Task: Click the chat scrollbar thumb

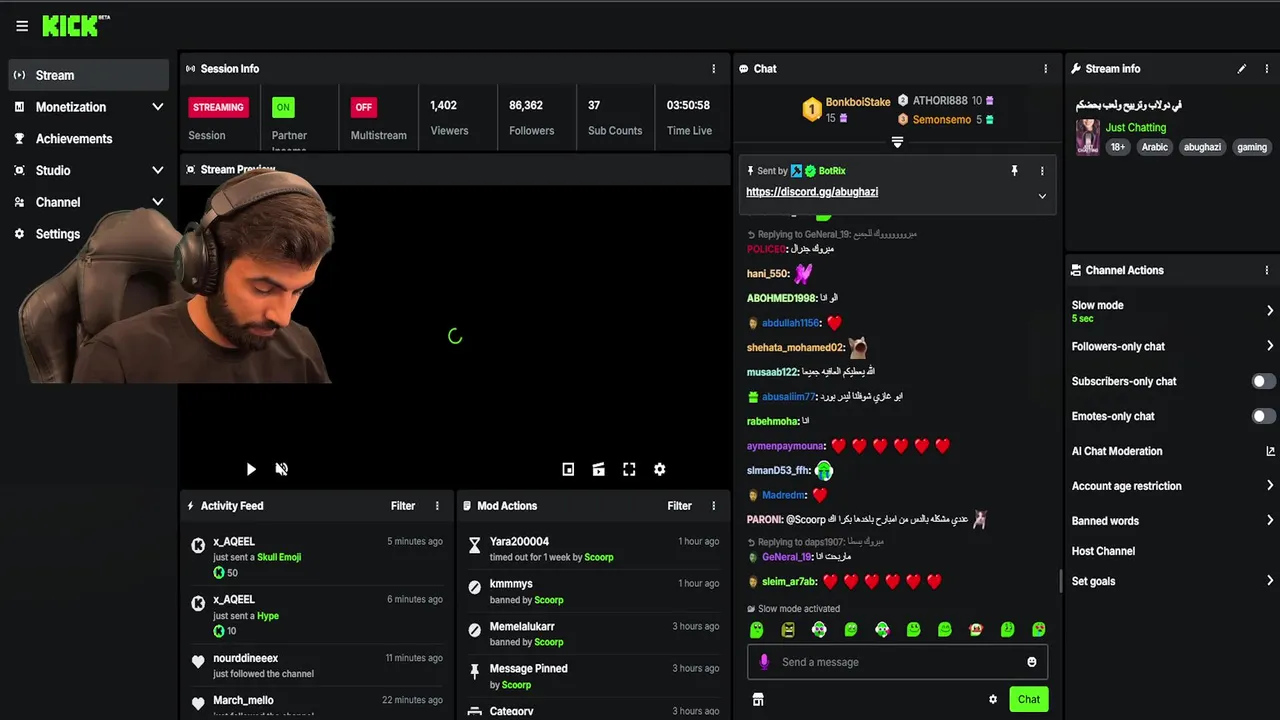Action: (x=1061, y=580)
